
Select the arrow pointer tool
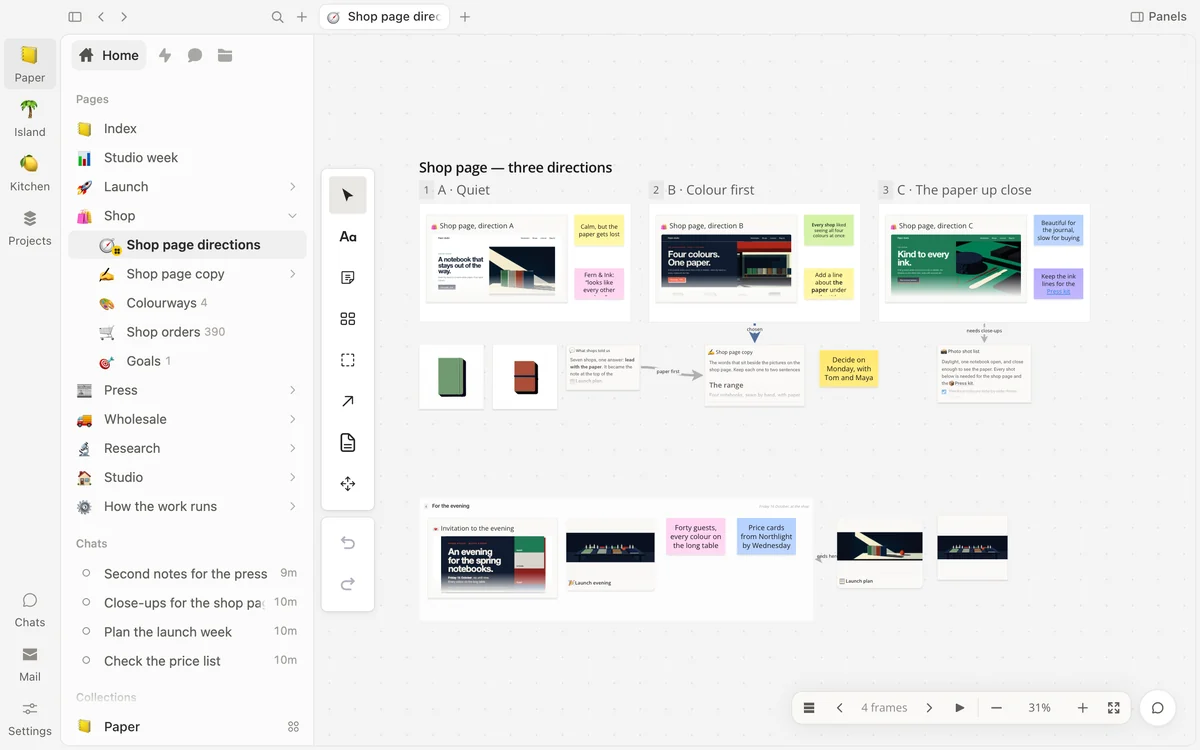347,195
